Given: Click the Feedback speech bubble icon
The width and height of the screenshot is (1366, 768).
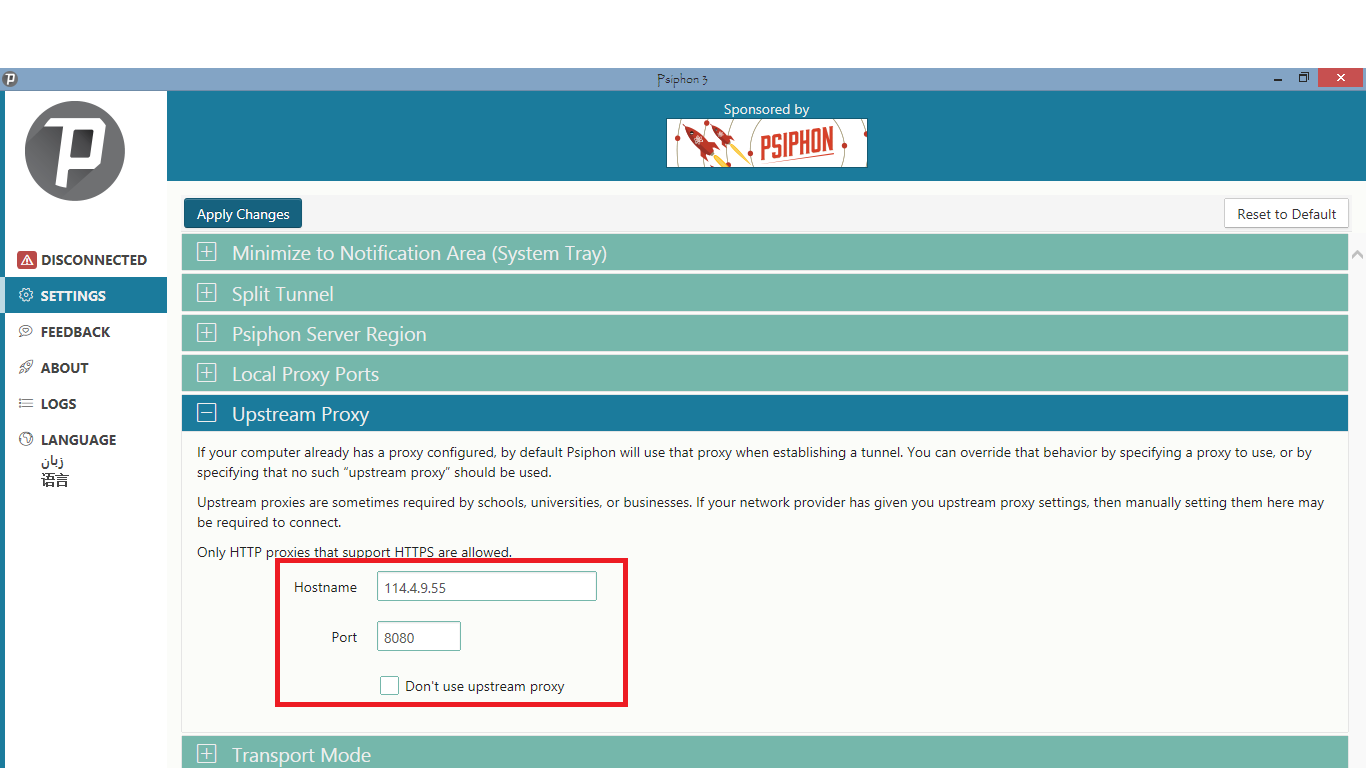Looking at the screenshot, I should (27, 332).
